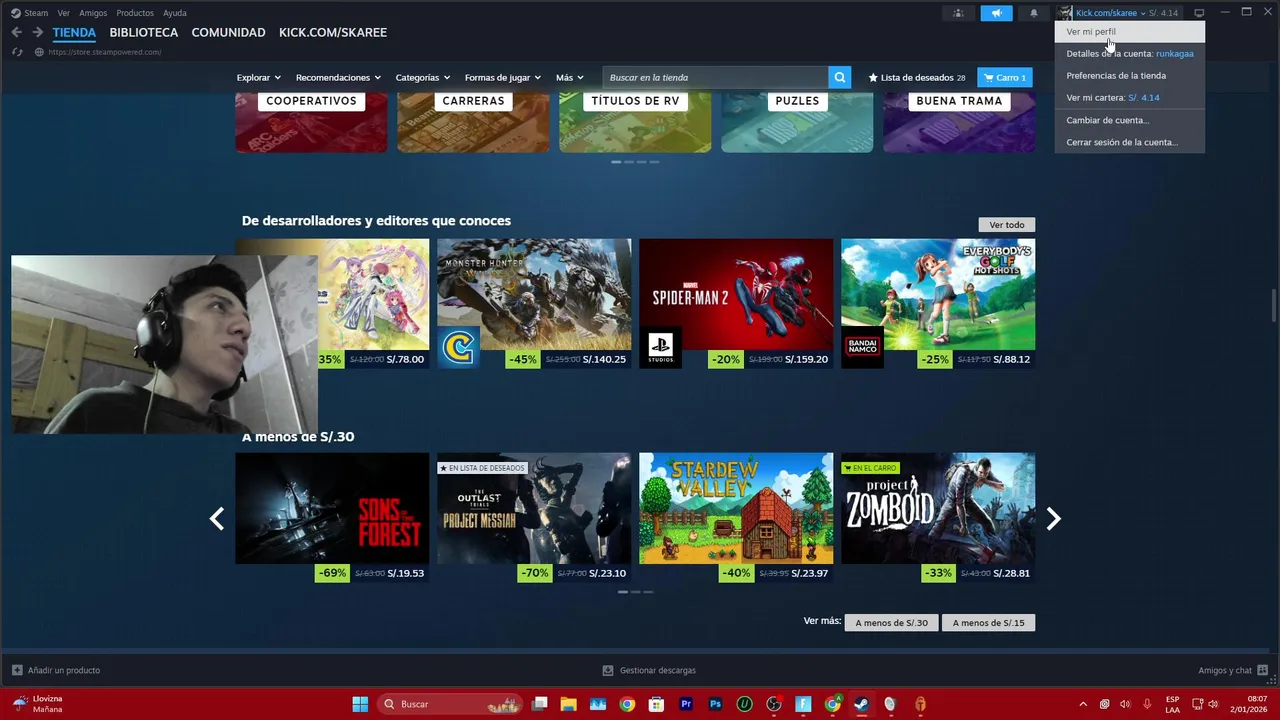Expand the Categorías dropdown menu
The width and height of the screenshot is (1280, 720).
(x=422, y=77)
